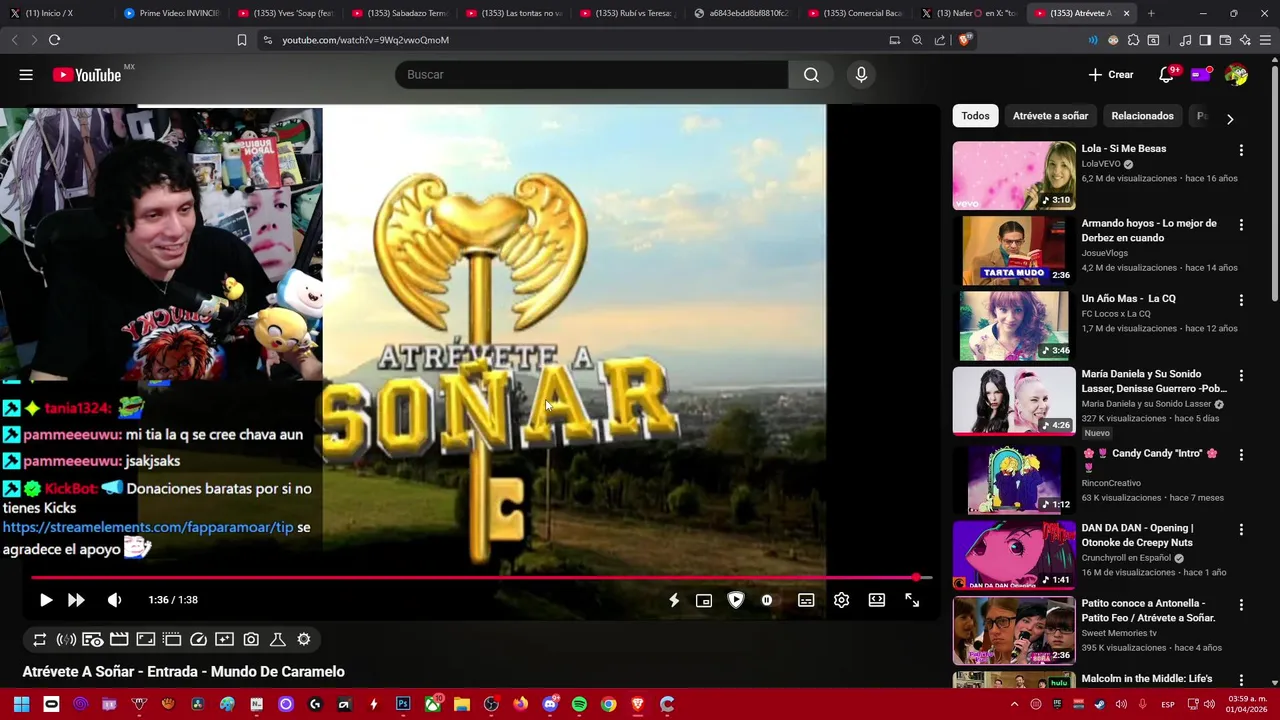Open the YouTube guide hamburger menu

26,75
